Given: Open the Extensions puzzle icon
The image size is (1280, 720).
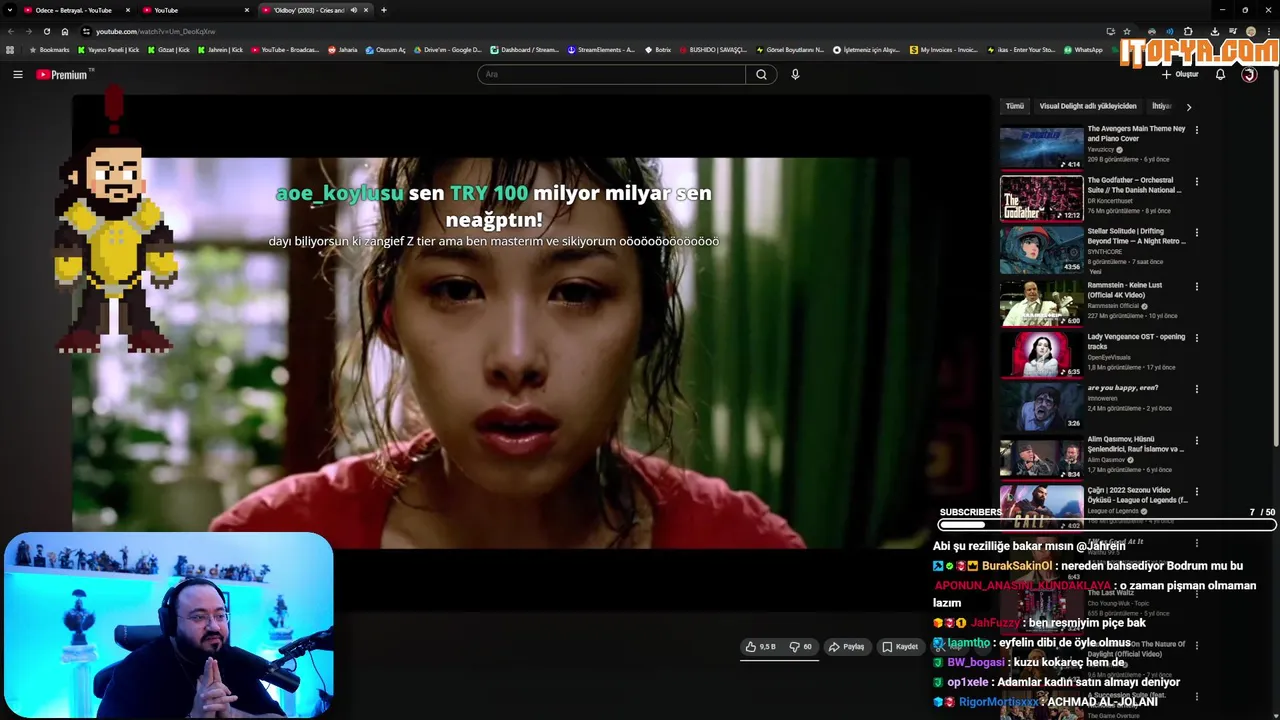Looking at the screenshot, I should pyautogui.click(x=1188, y=31).
